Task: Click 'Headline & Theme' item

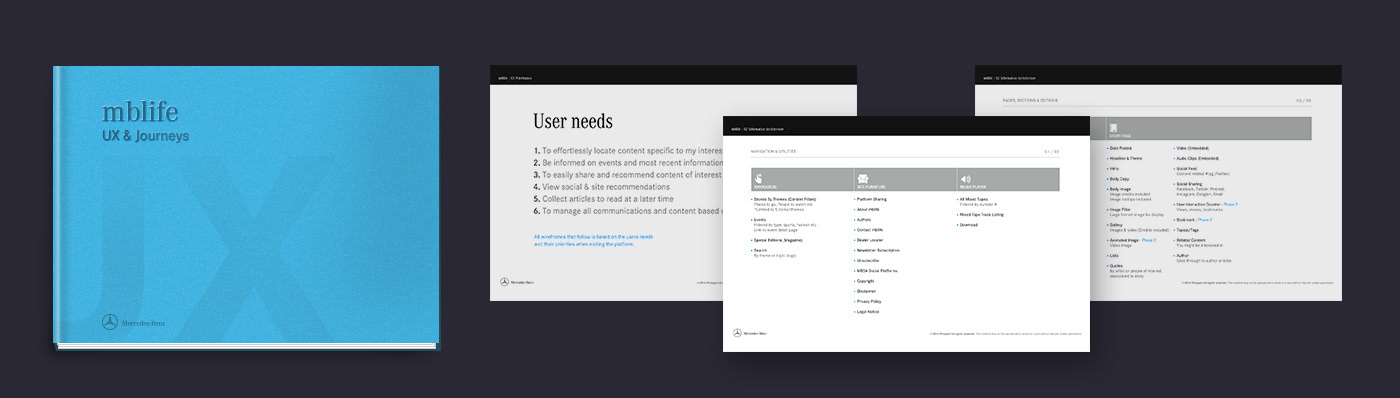Action: tap(1125, 158)
